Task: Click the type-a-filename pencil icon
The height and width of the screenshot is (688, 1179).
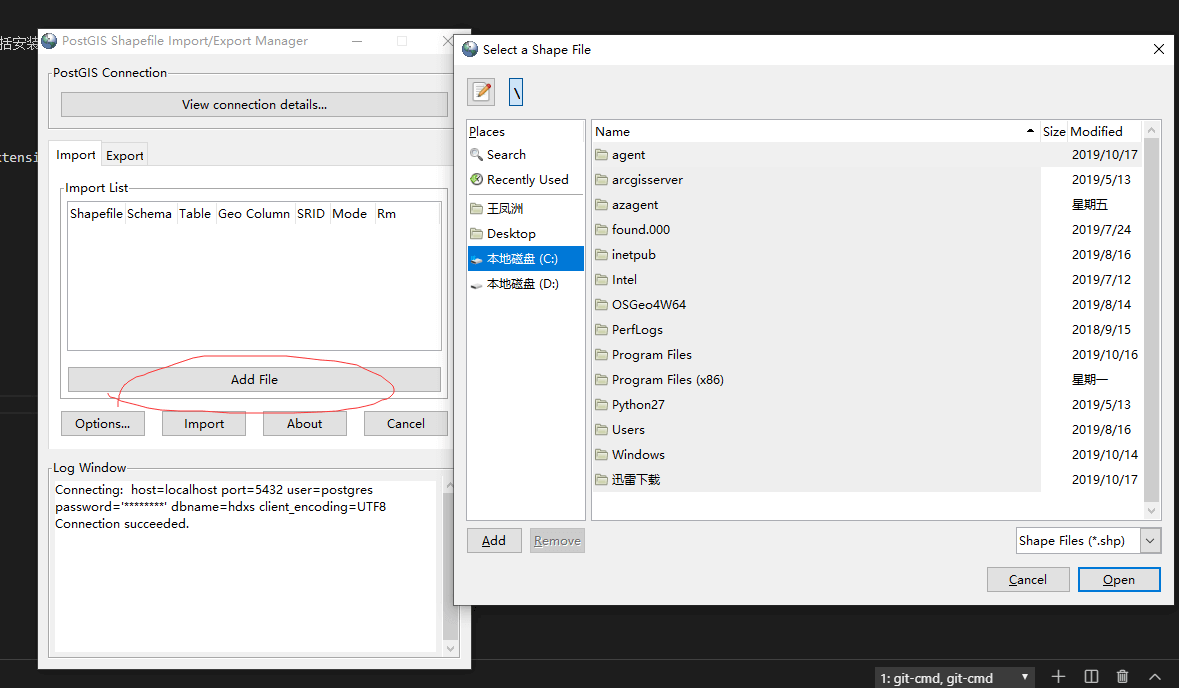Action: pos(481,92)
